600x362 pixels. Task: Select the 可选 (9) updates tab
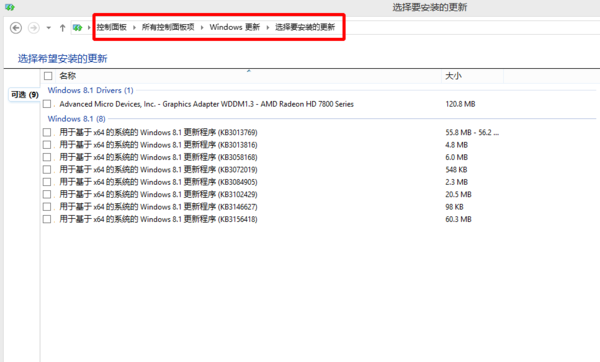[24, 95]
